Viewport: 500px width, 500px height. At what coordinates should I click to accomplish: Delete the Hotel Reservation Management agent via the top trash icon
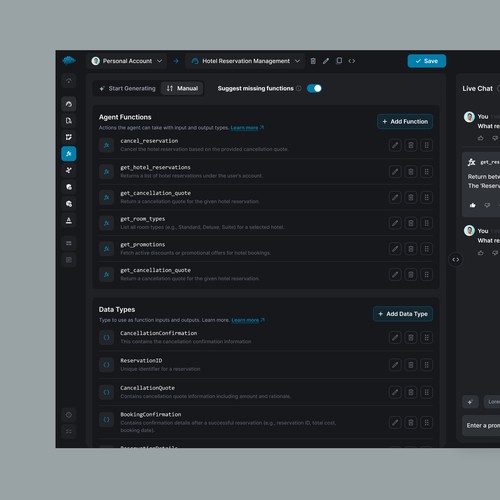pyautogui.click(x=313, y=61)
